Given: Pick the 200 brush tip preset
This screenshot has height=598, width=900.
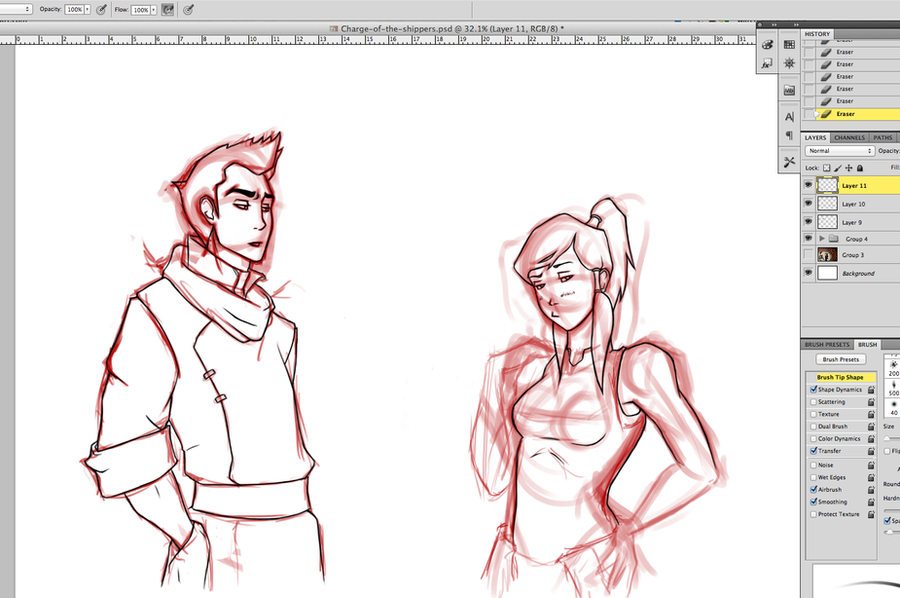Looking at the screenshot, I should (893, 368).
